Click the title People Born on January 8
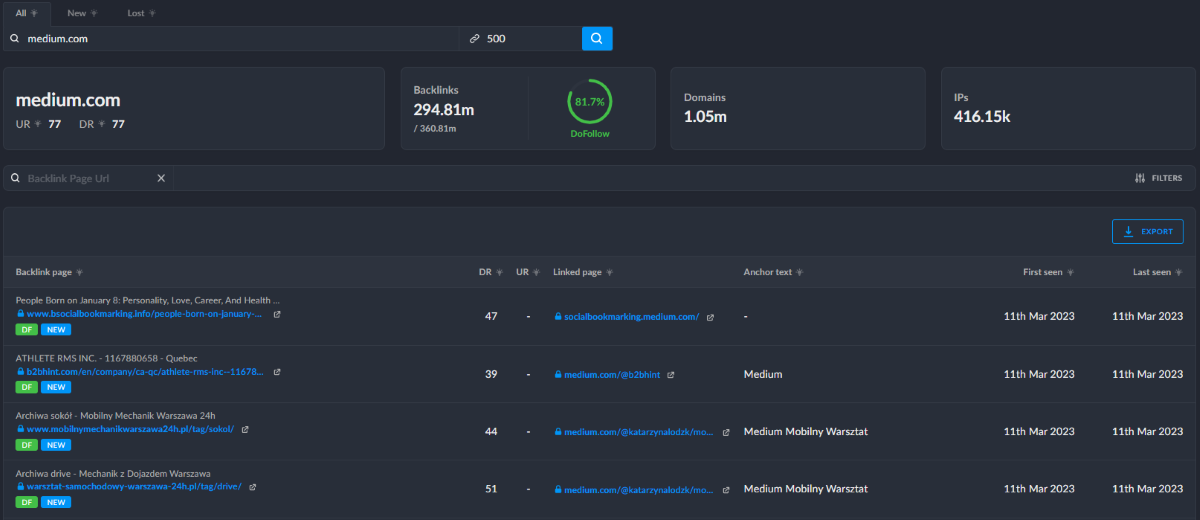Image resolution: width=1200 pixels, height=520 pixels. point(148,300)
